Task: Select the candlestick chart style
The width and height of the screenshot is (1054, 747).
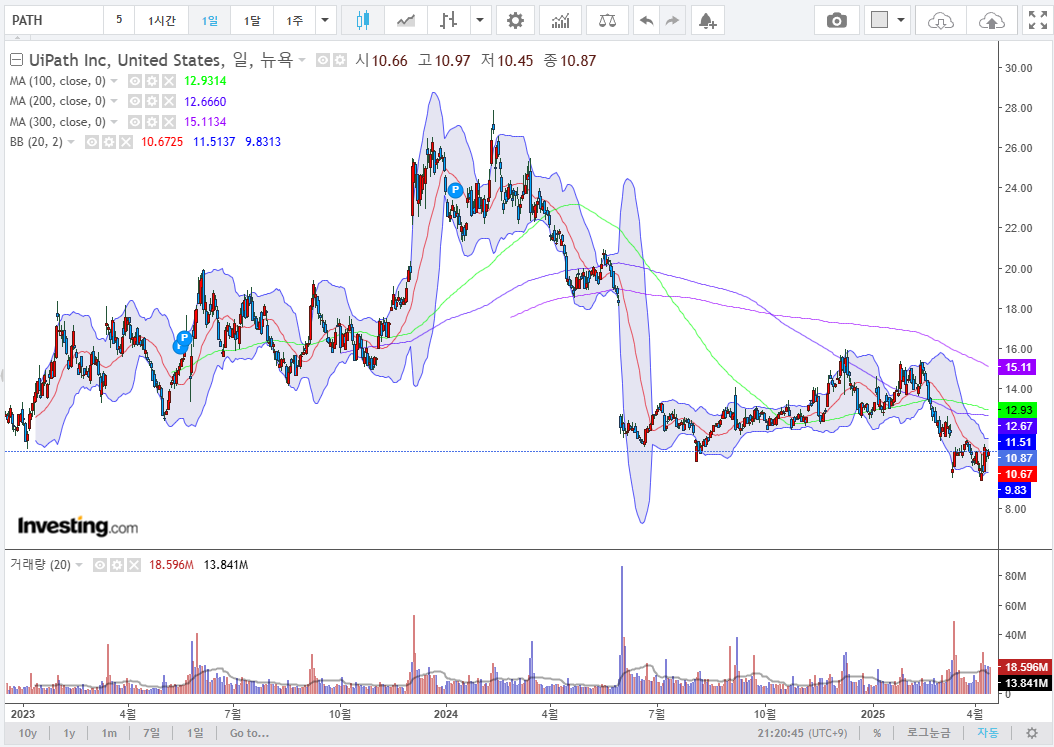Action: click(363, 20)
